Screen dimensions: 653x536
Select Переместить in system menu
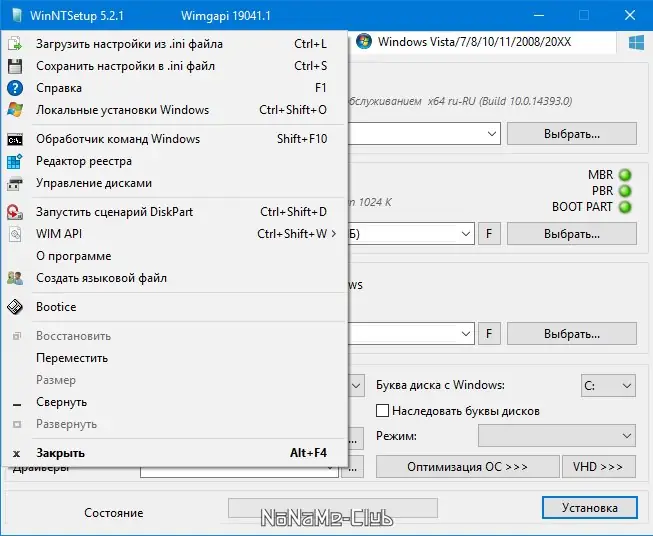pos(174,358)
